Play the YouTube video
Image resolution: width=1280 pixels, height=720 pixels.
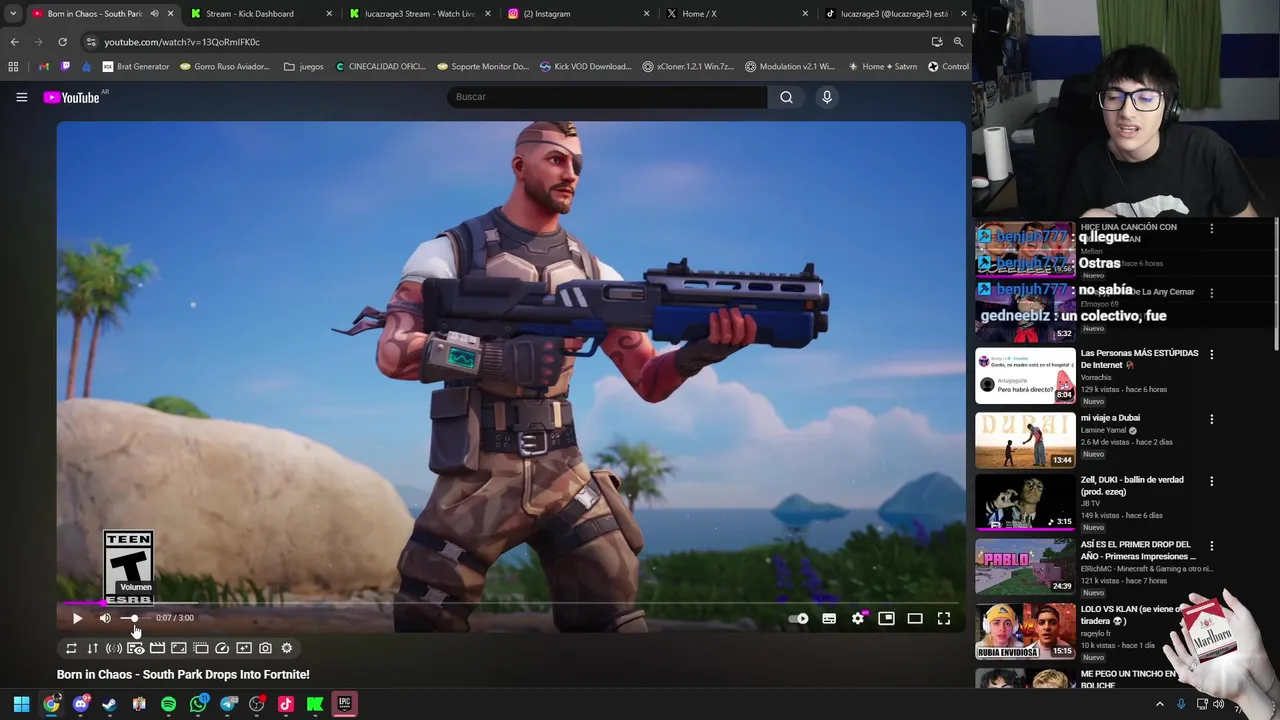click(77, 619)
